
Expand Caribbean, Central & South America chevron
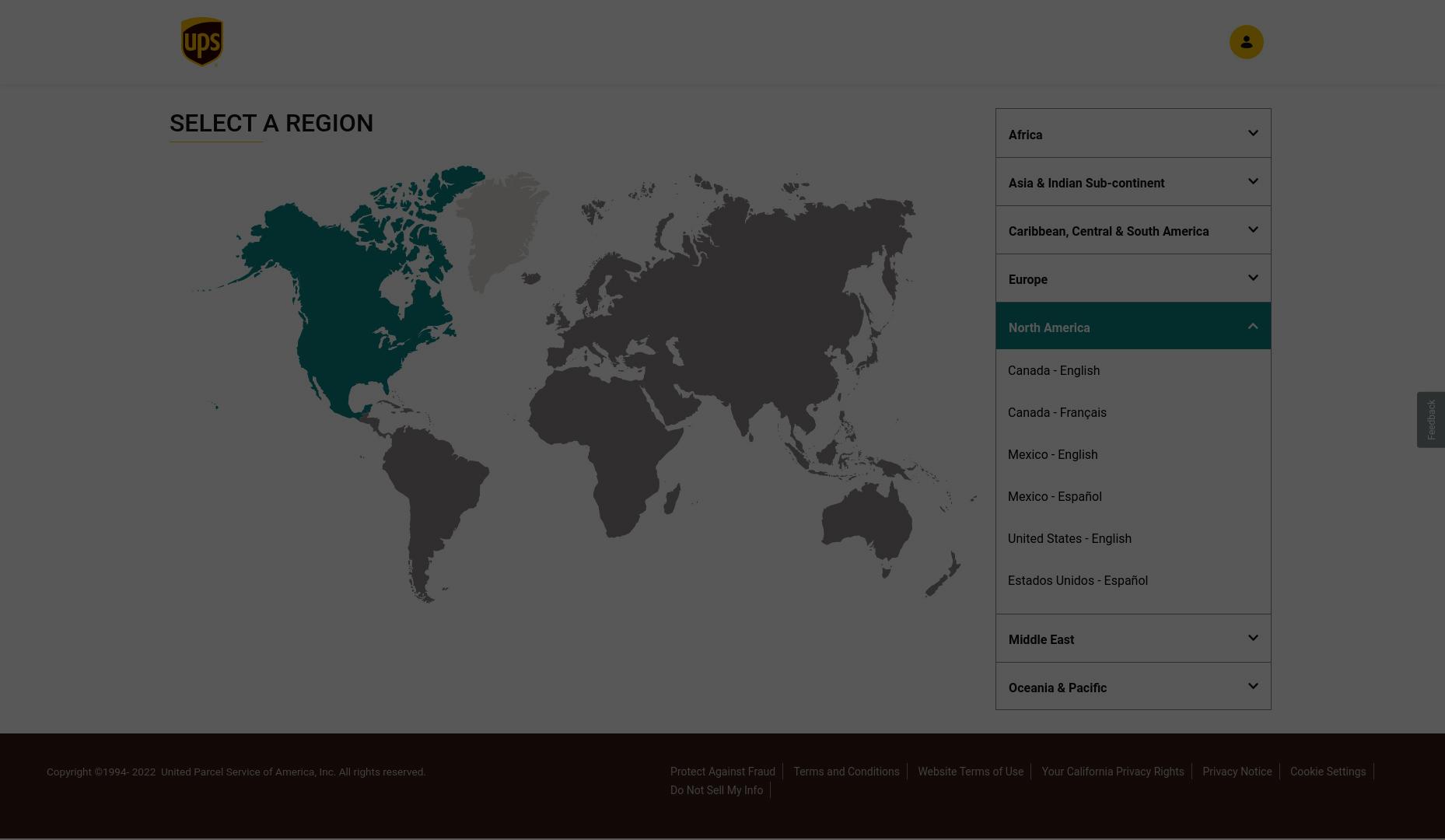point(1252,229)
